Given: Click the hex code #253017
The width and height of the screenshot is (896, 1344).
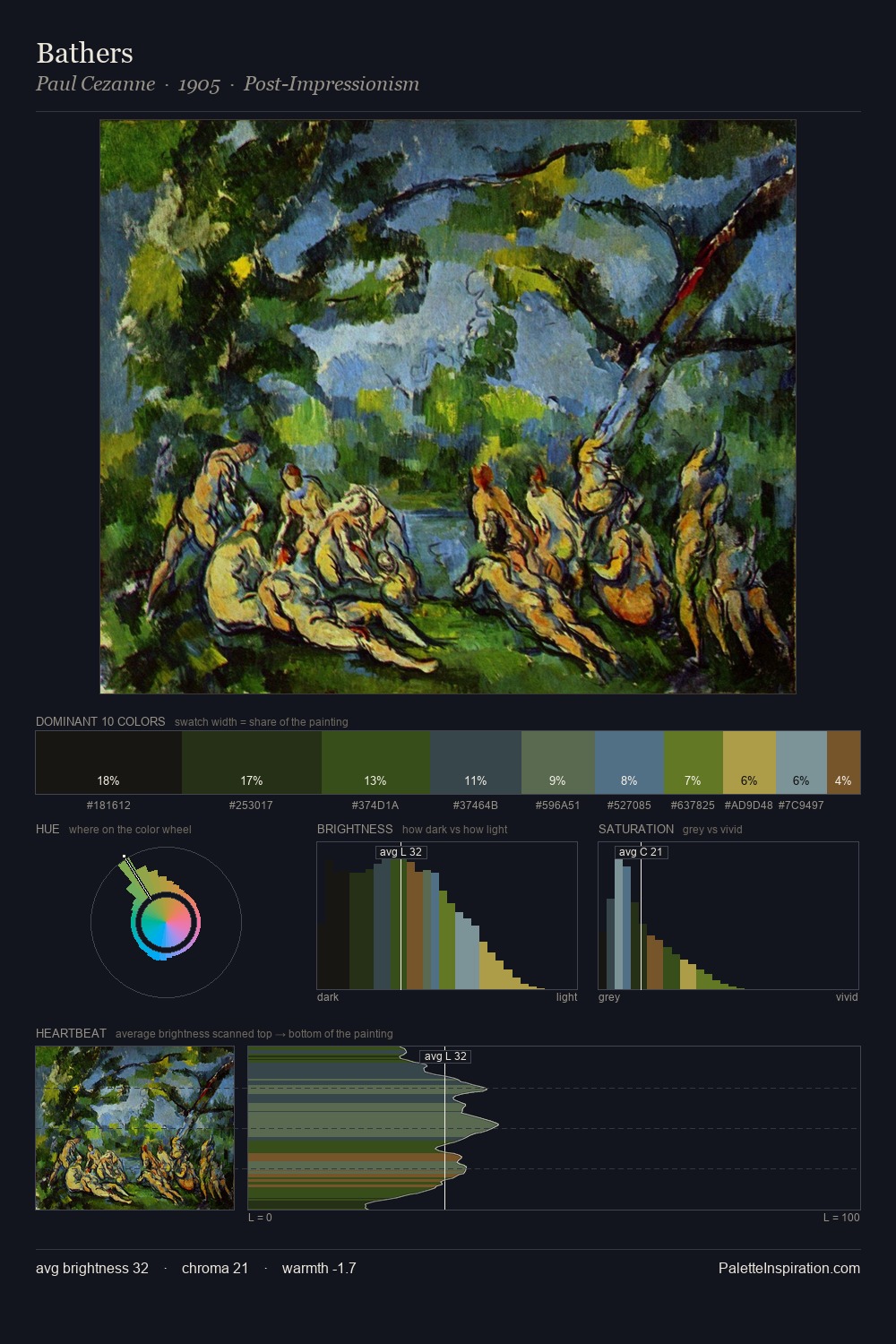Looking at the screenshot, I should click(x=251, y=806).
